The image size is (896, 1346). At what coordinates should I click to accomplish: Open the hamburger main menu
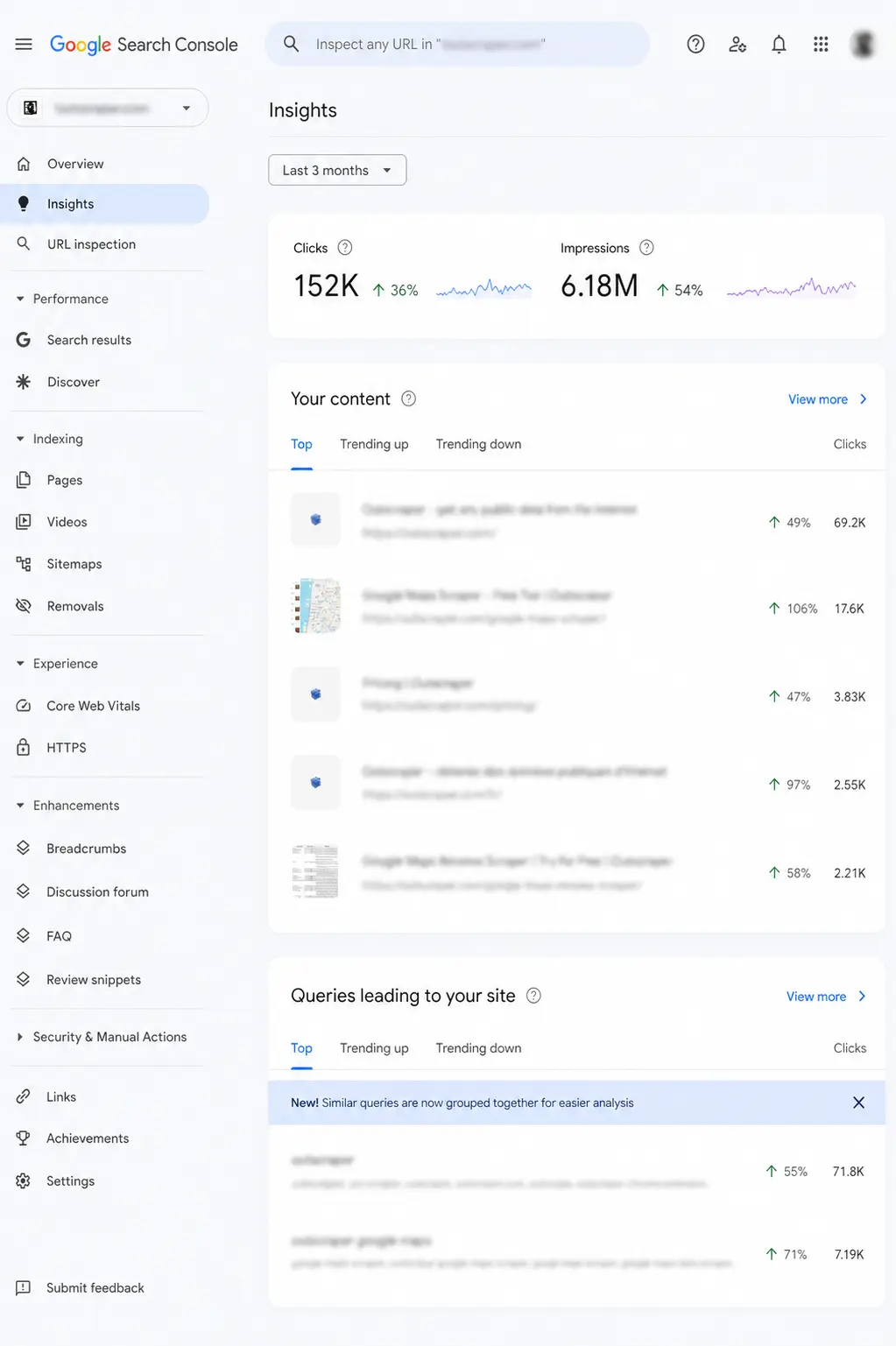pos(24,44)
